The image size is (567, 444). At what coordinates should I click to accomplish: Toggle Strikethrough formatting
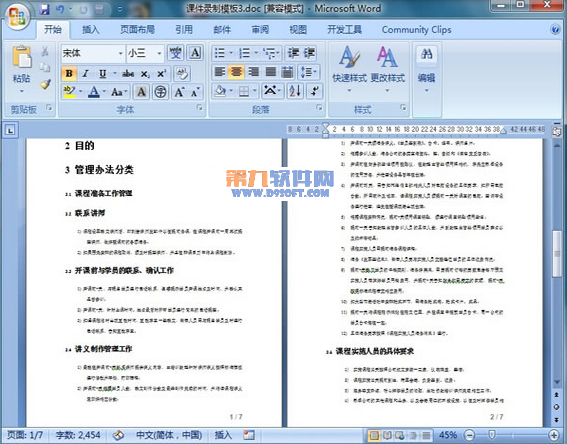128,73
